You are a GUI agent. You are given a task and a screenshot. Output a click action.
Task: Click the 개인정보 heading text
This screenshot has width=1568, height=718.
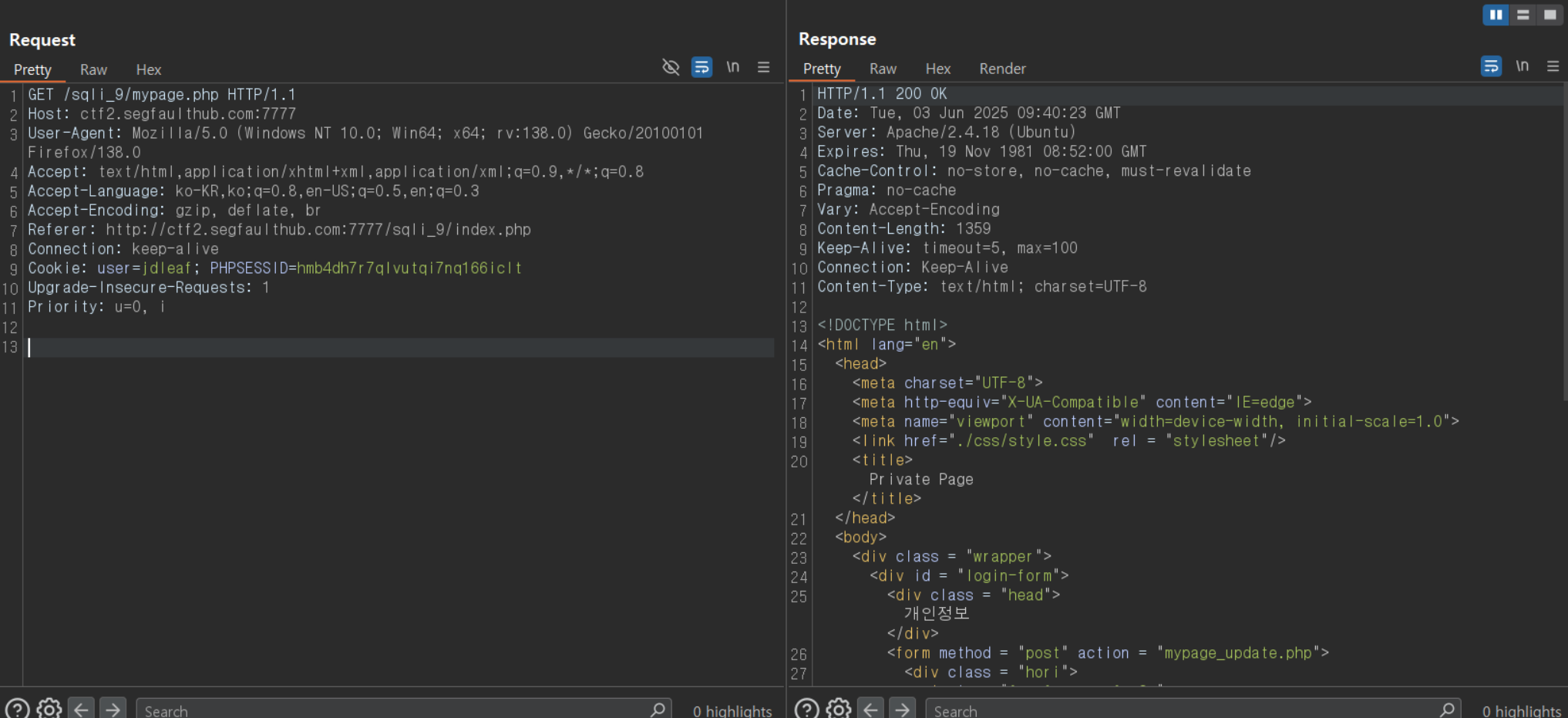(x=937, y=613)
